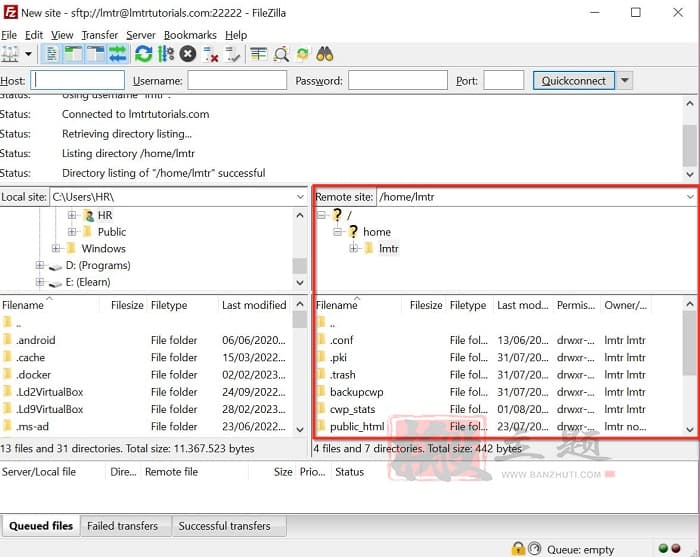
Task: Open the File menu
Action: 8,35
